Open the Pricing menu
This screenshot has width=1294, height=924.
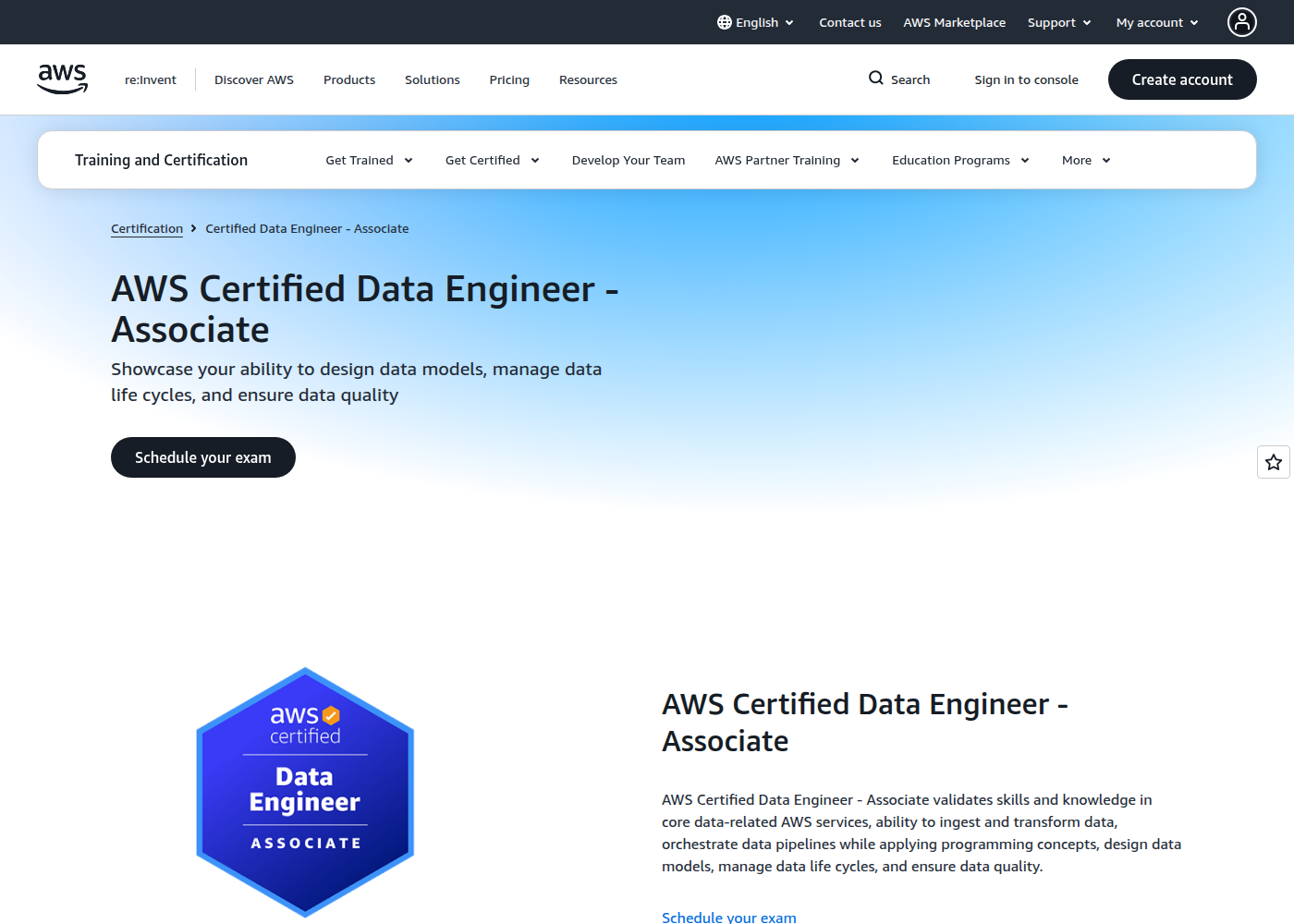509,79
